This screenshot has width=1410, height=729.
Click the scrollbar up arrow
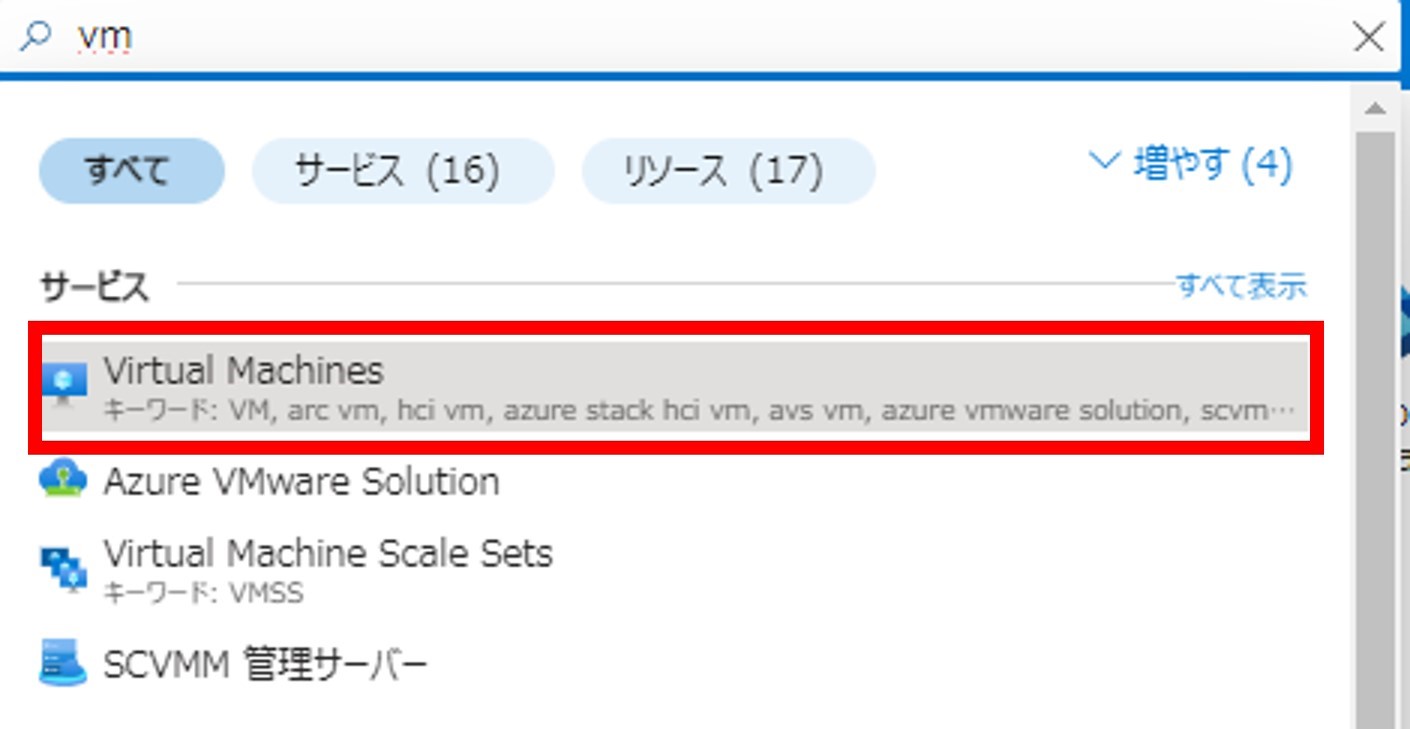click(1375, 108)
